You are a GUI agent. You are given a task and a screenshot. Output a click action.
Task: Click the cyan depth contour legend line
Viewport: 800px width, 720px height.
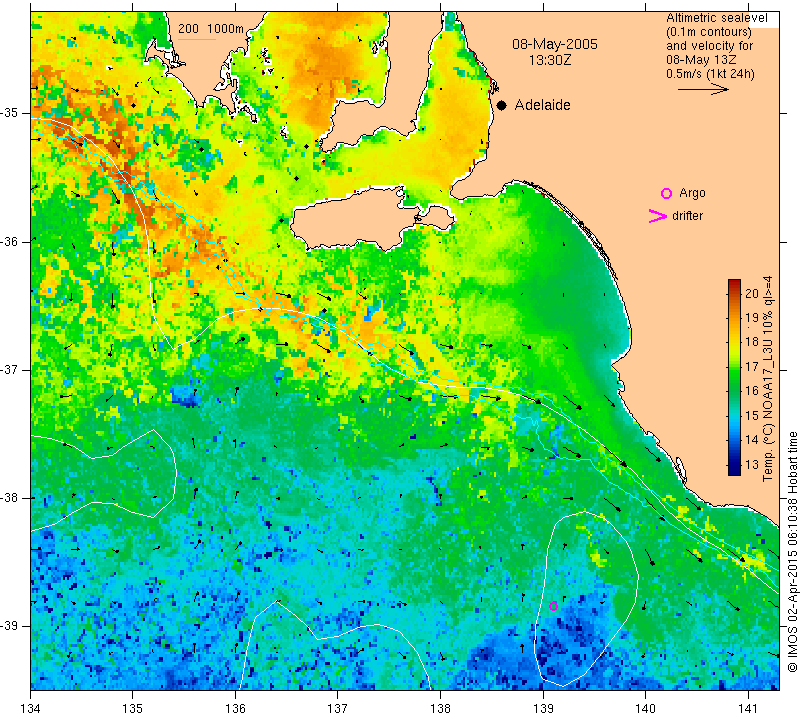[197, 39]
